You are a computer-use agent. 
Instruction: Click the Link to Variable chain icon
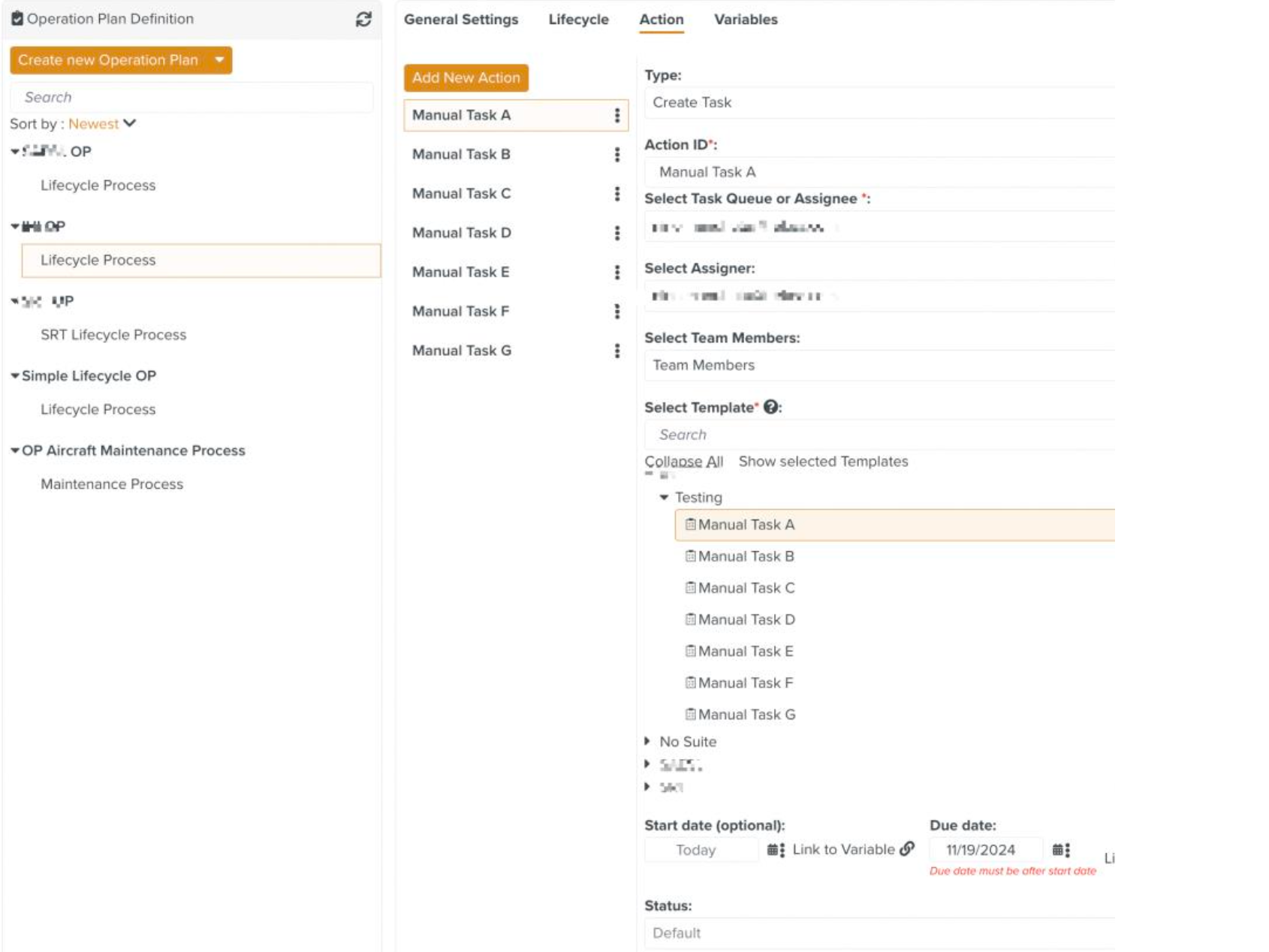907,849
